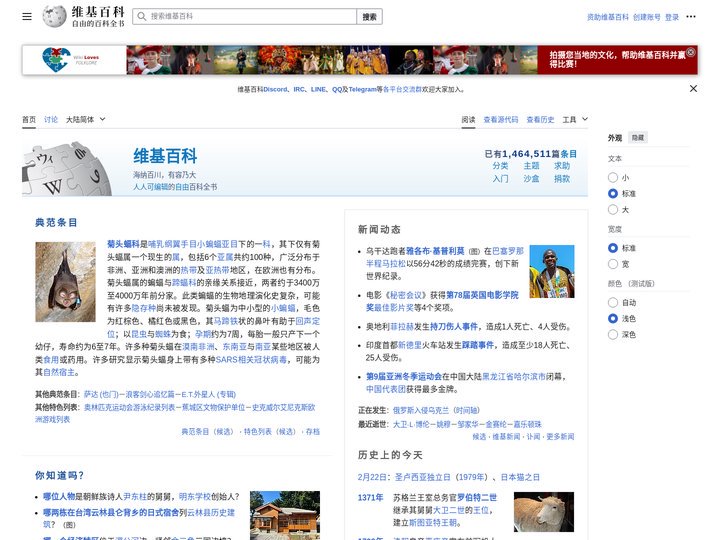The width and height of the screenshot is (720, 540).
Task: Close the Wiki Loves Folklore banner
Action: coord(691,52)
